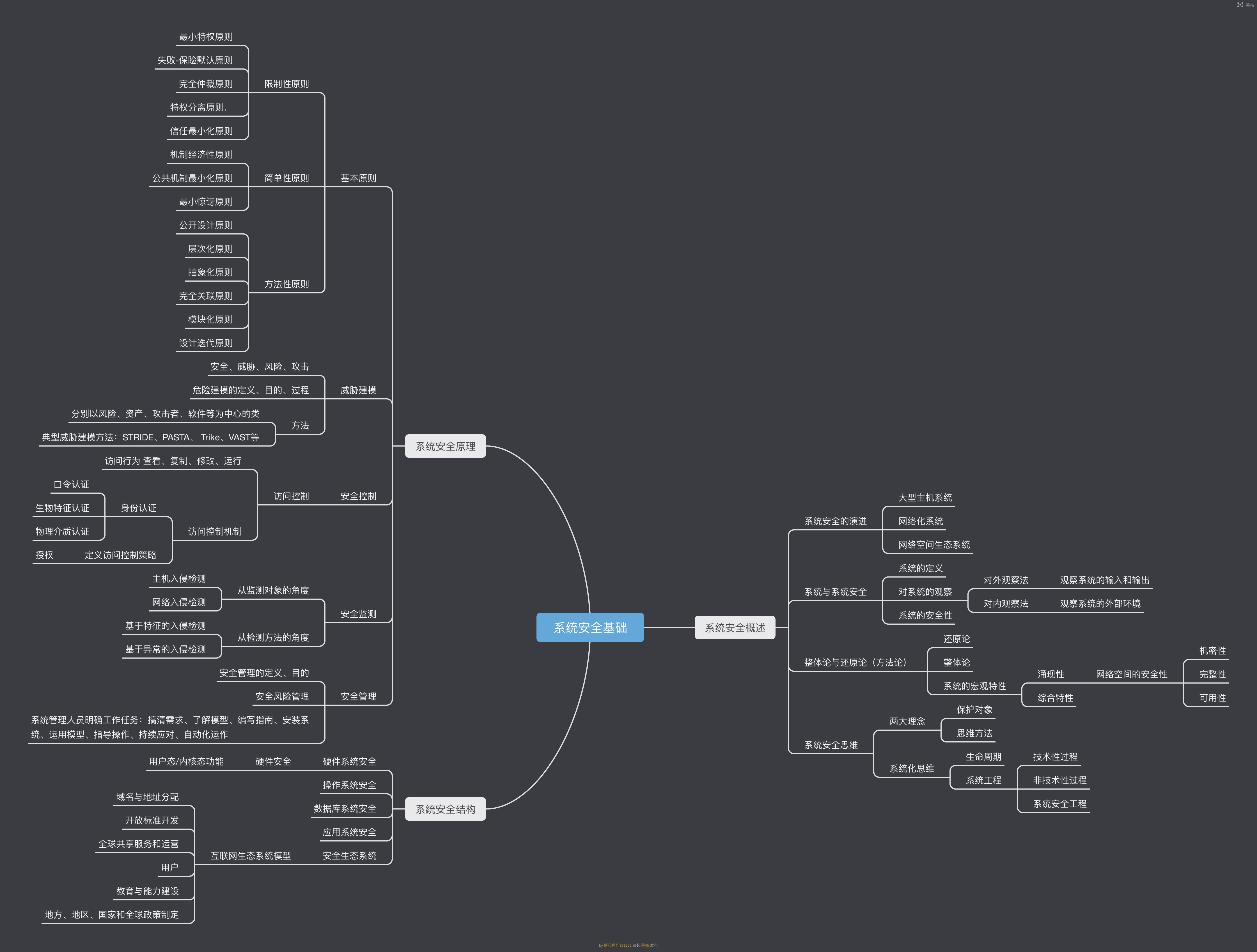This screenshot has height=952, width=1257.
Task: Select the 方法性原则 node
Action: click(286, 284)
